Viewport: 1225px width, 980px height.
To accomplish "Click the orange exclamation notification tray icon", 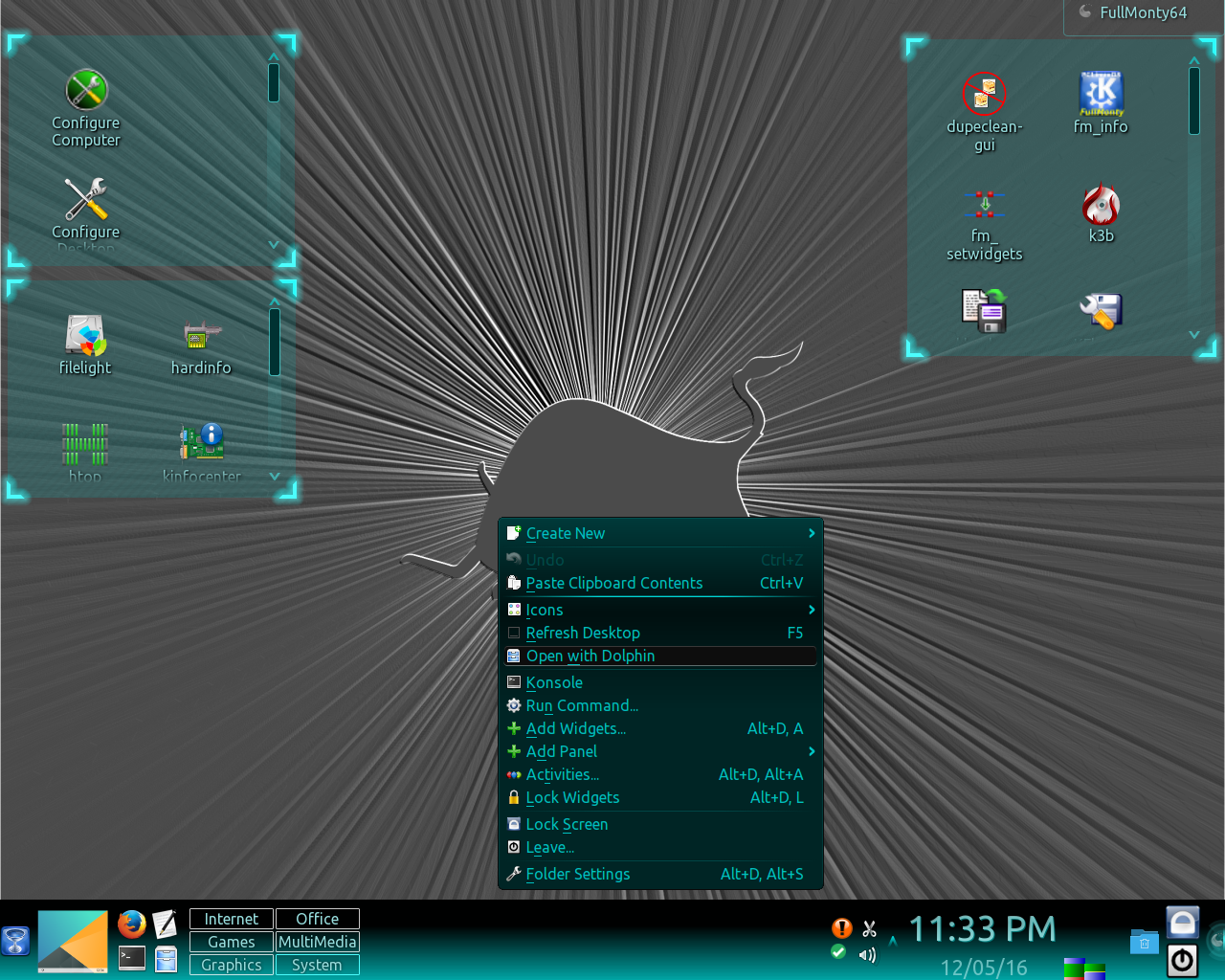I will (841, 928).
